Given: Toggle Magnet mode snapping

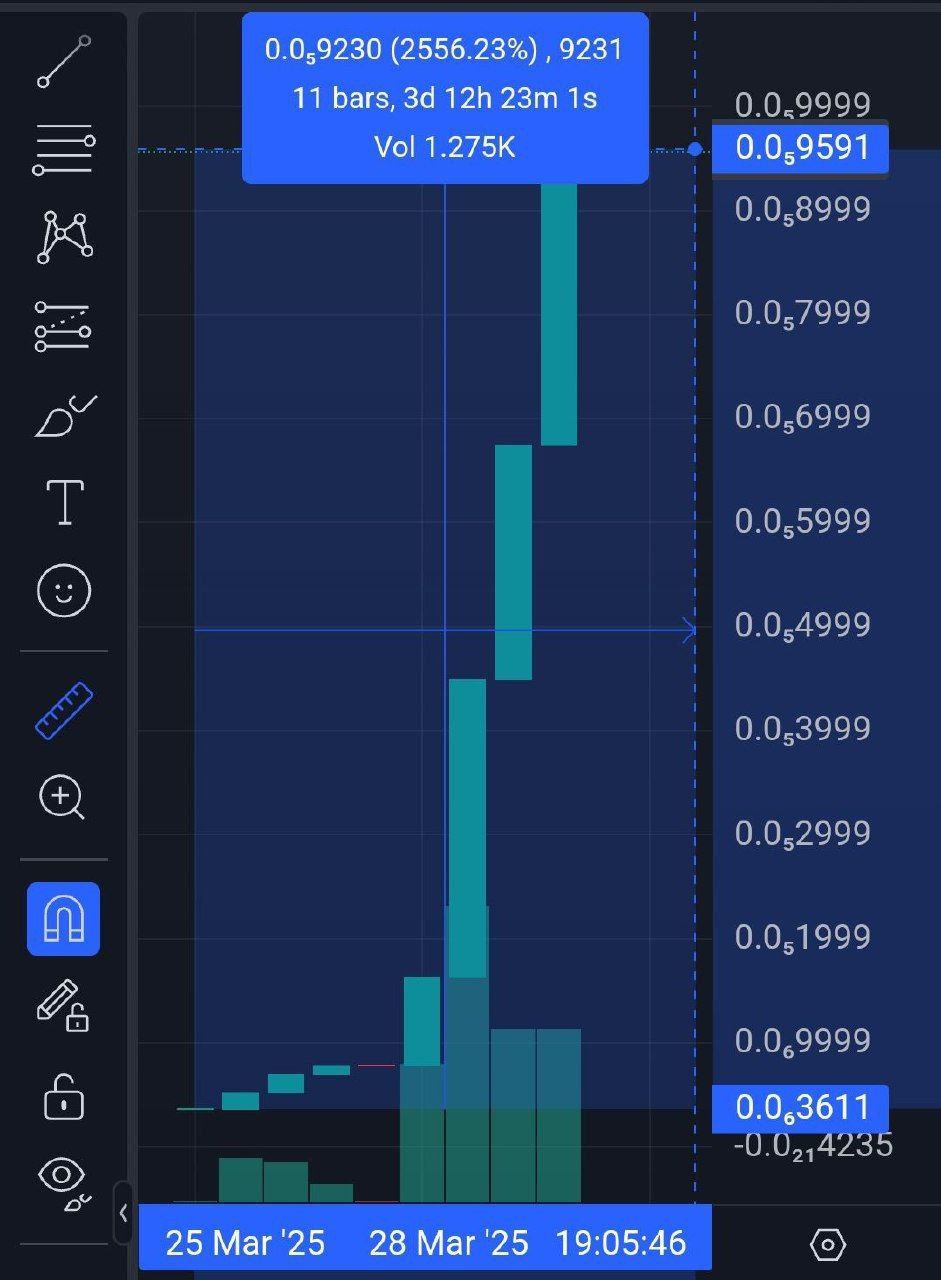Looking at the screenshot, I should click(x=63, y=919).
